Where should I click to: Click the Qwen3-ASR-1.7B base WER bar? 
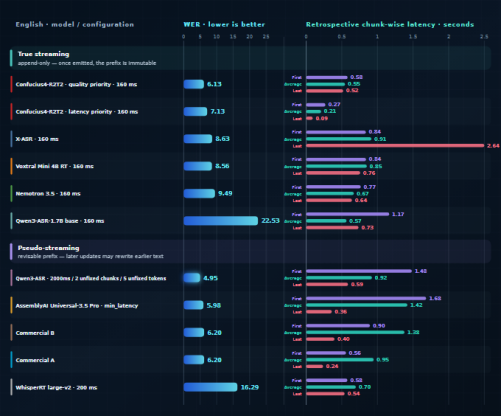[221, 221]
